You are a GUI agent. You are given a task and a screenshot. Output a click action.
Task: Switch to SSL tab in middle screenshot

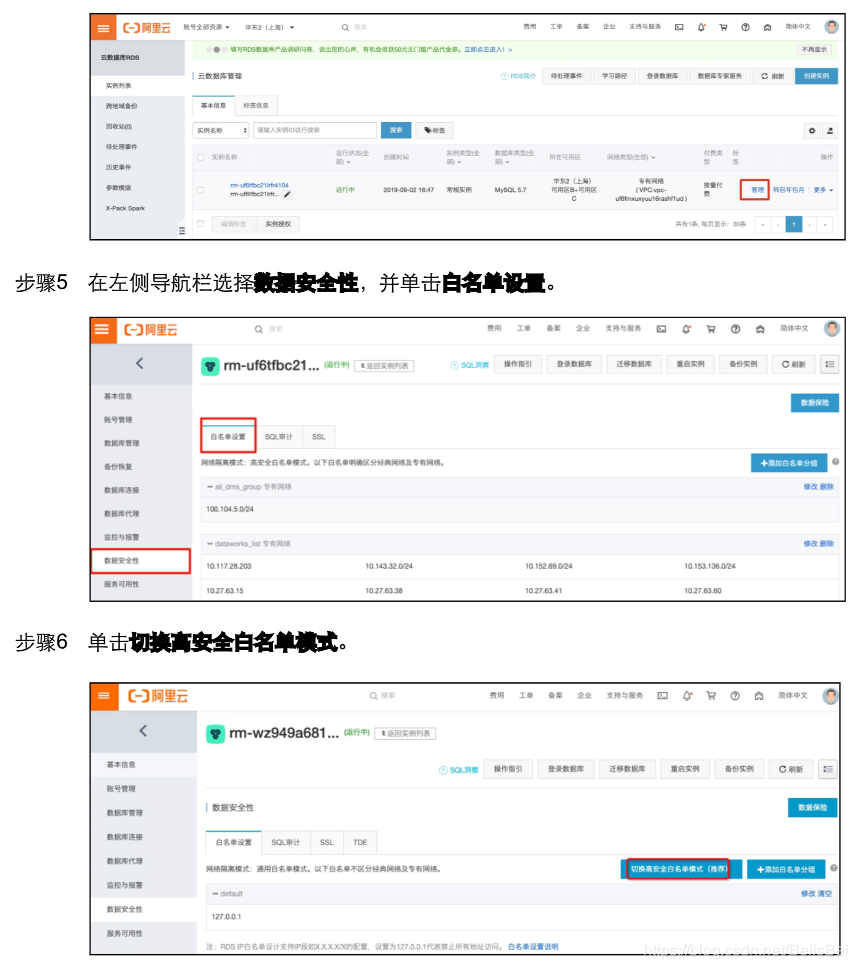pyautogui.click(x=318, y=437)
